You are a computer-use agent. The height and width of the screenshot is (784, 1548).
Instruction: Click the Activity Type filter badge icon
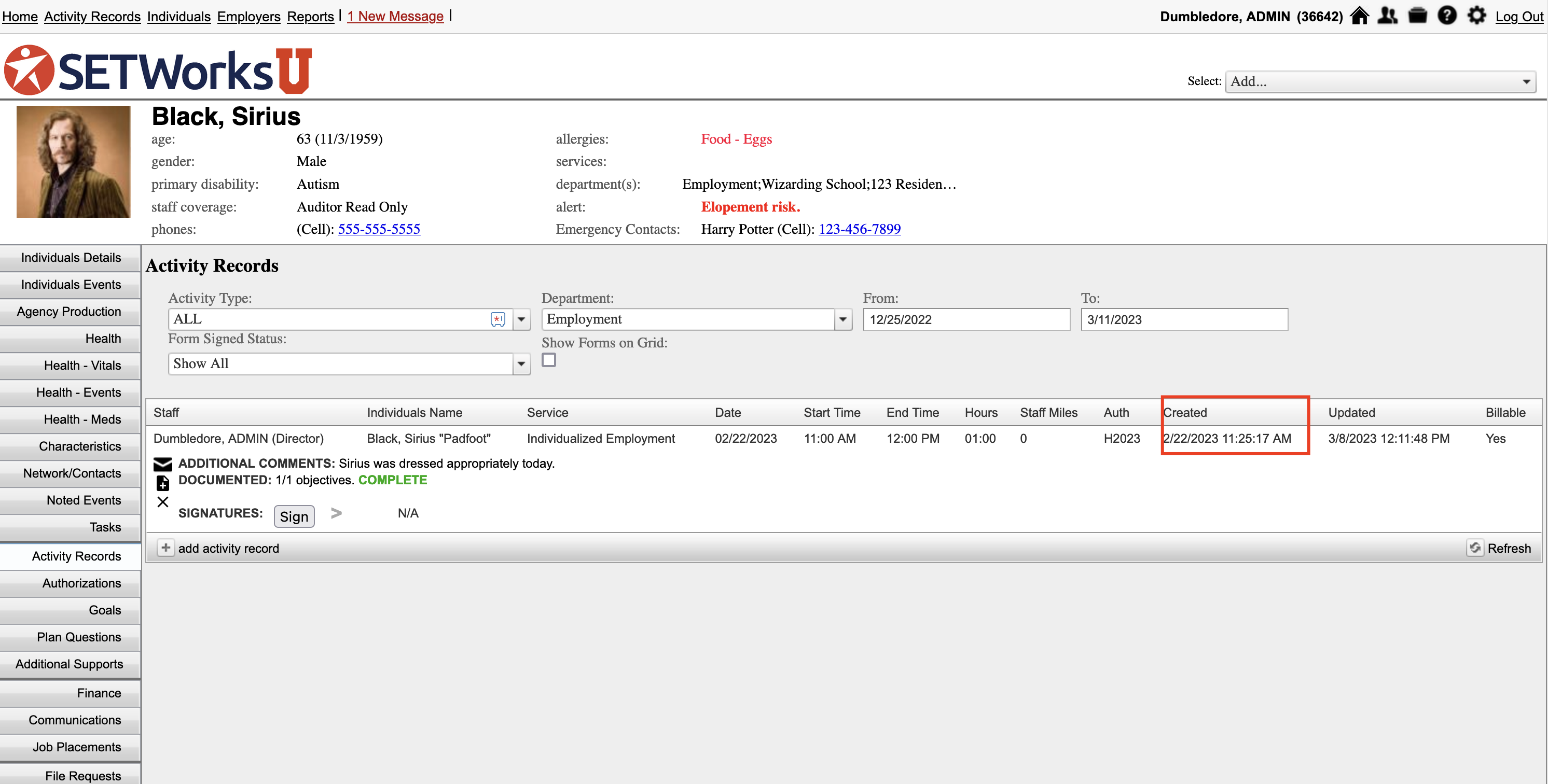coord(497,319)
